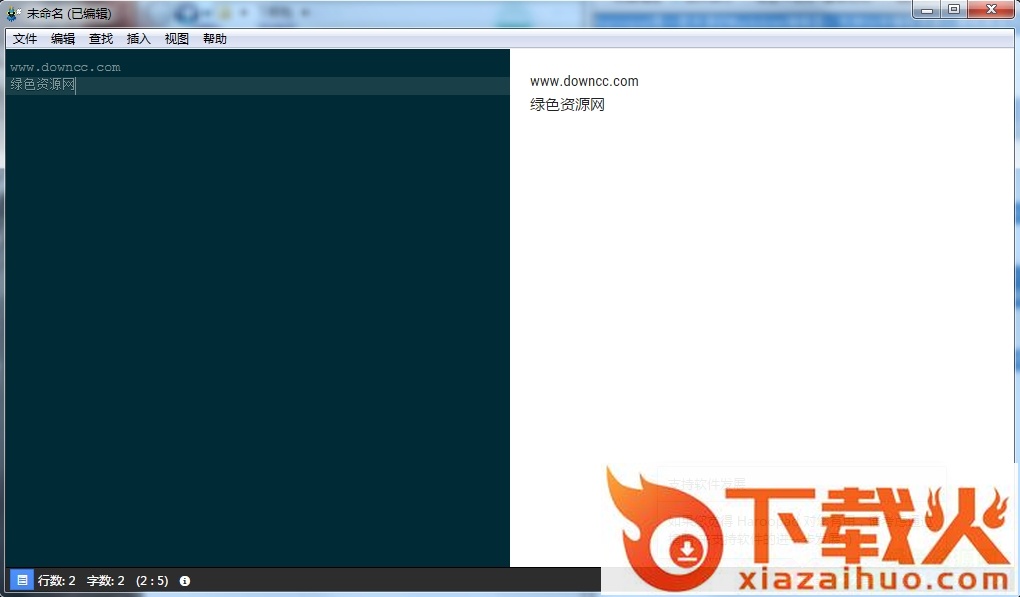
Task: Close the 未命名 window
Action: 991,10
